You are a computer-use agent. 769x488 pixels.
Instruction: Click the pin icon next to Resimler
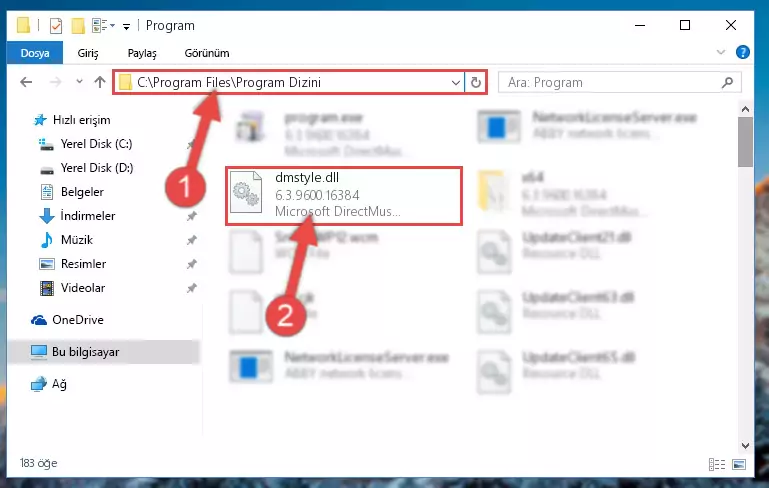click(x=191, y=264)
